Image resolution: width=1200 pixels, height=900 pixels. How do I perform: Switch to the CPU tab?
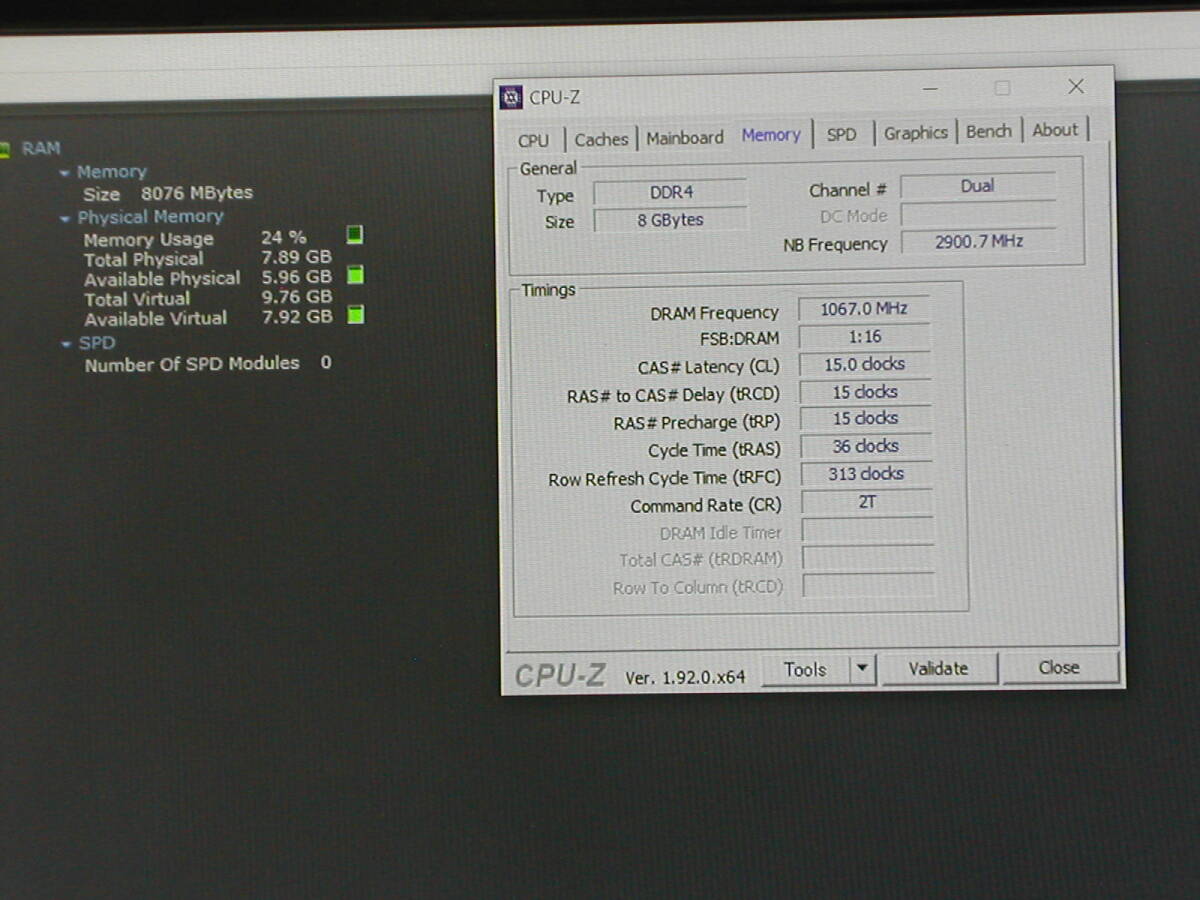click(x=533, y=140)
